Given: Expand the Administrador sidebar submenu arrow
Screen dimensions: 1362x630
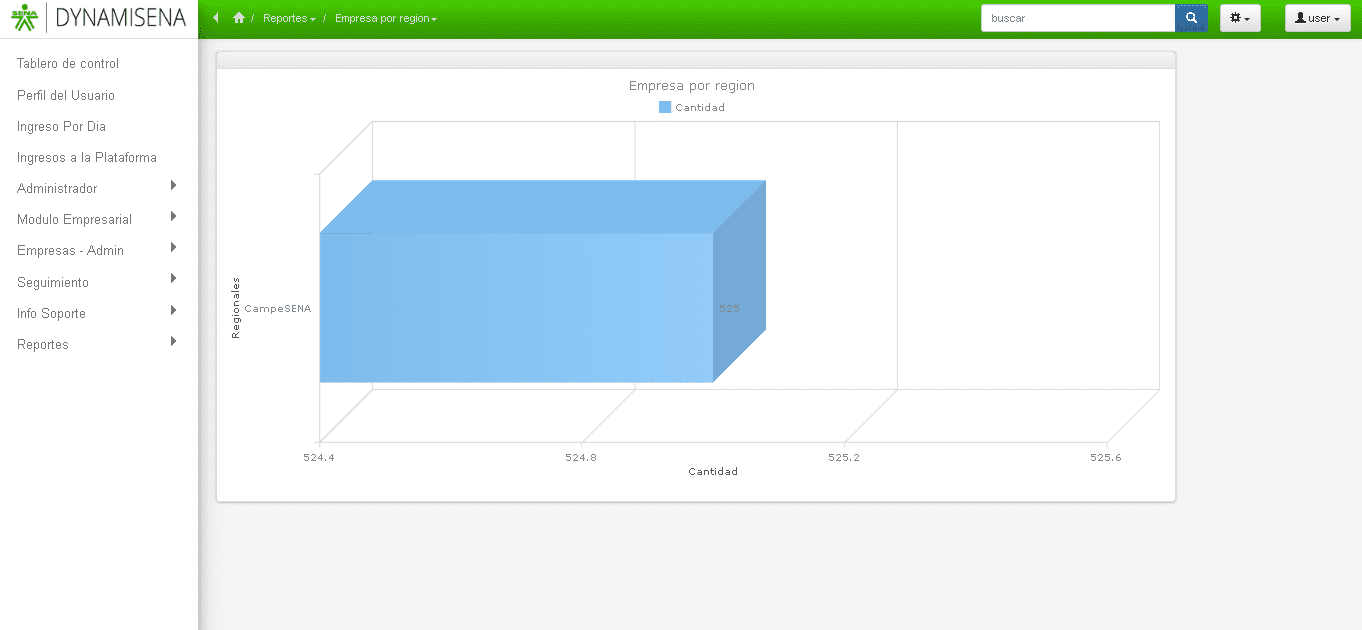Looking at the screenshot, I should click(174, 186).
